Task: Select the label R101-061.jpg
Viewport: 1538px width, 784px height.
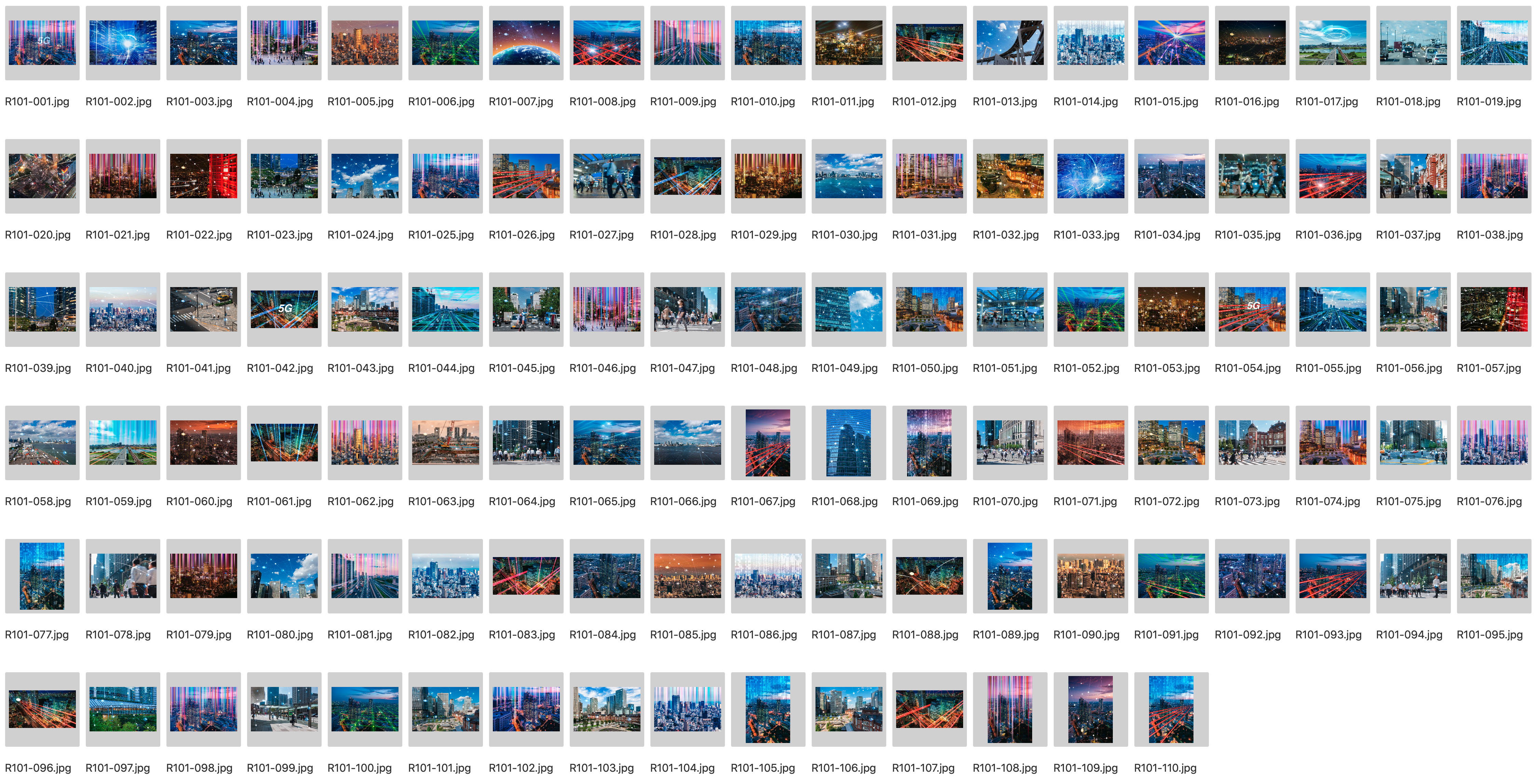Action: click(x=279, y=501)
